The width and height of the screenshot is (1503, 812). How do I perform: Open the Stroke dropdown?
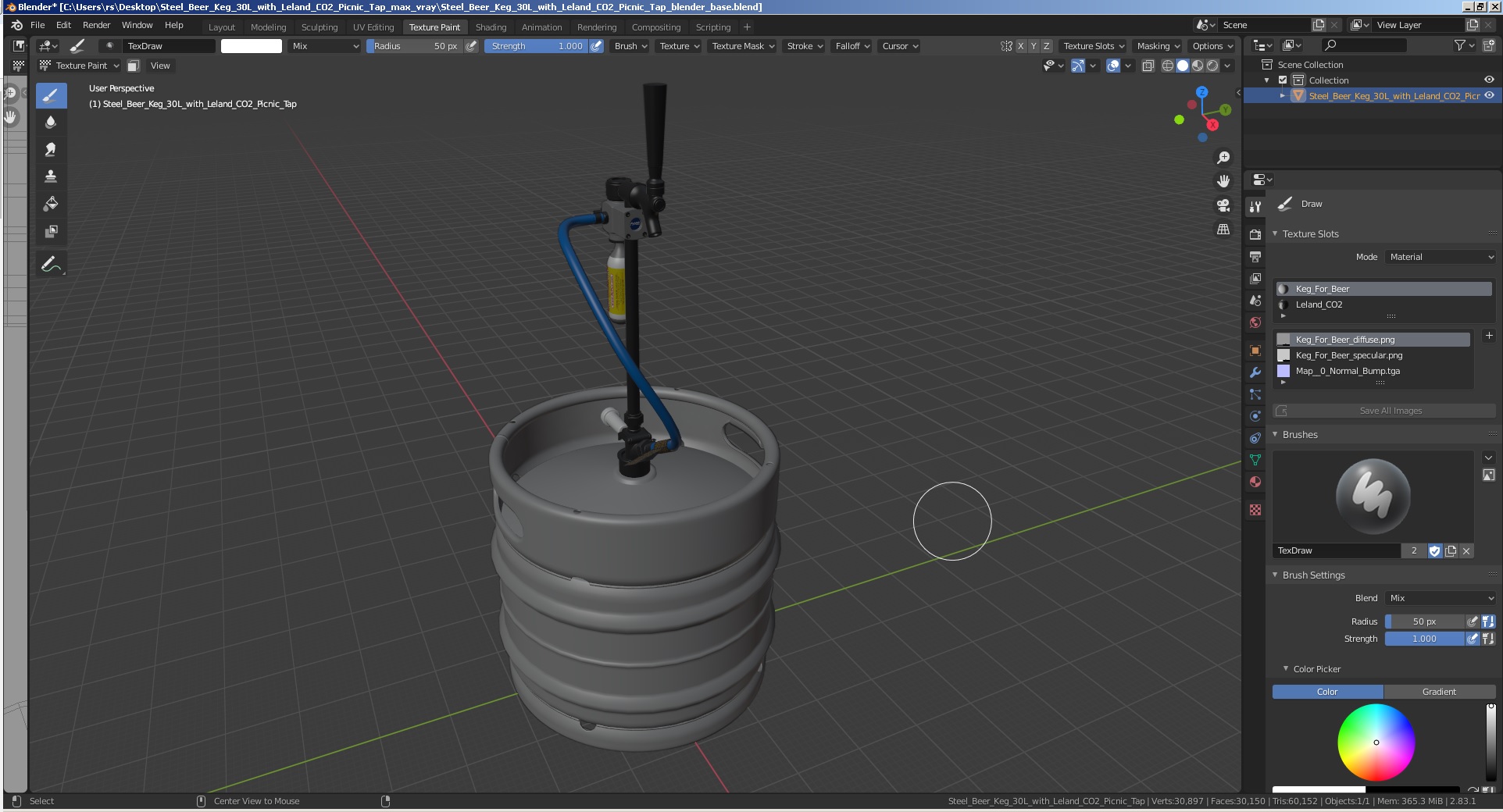point(805,46)
